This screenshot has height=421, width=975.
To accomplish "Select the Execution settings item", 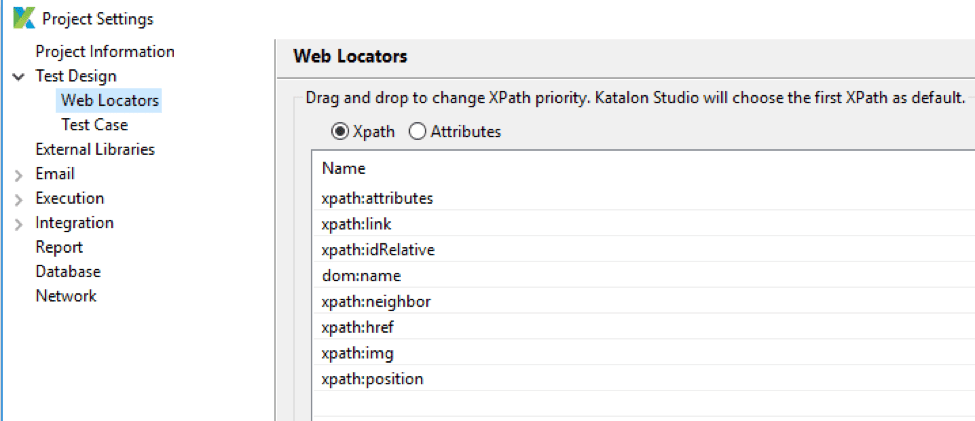I will click(70, 198).
